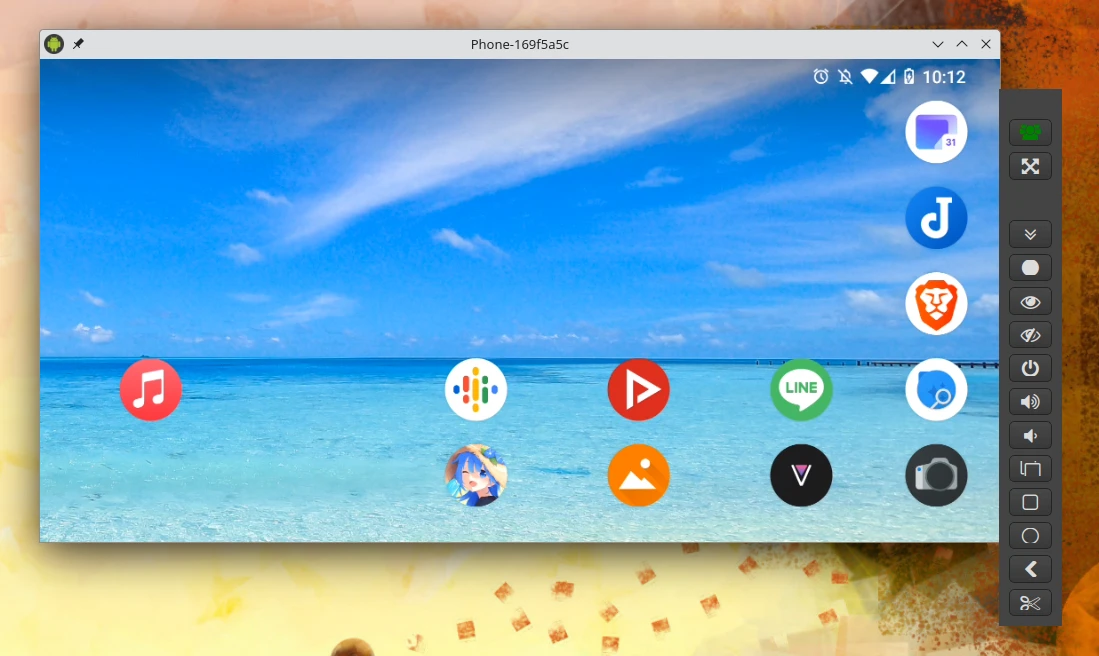This screenshot has height=656, width=1099.
Task: Go to home using the outline circle button
Action: coord(1030,536)
